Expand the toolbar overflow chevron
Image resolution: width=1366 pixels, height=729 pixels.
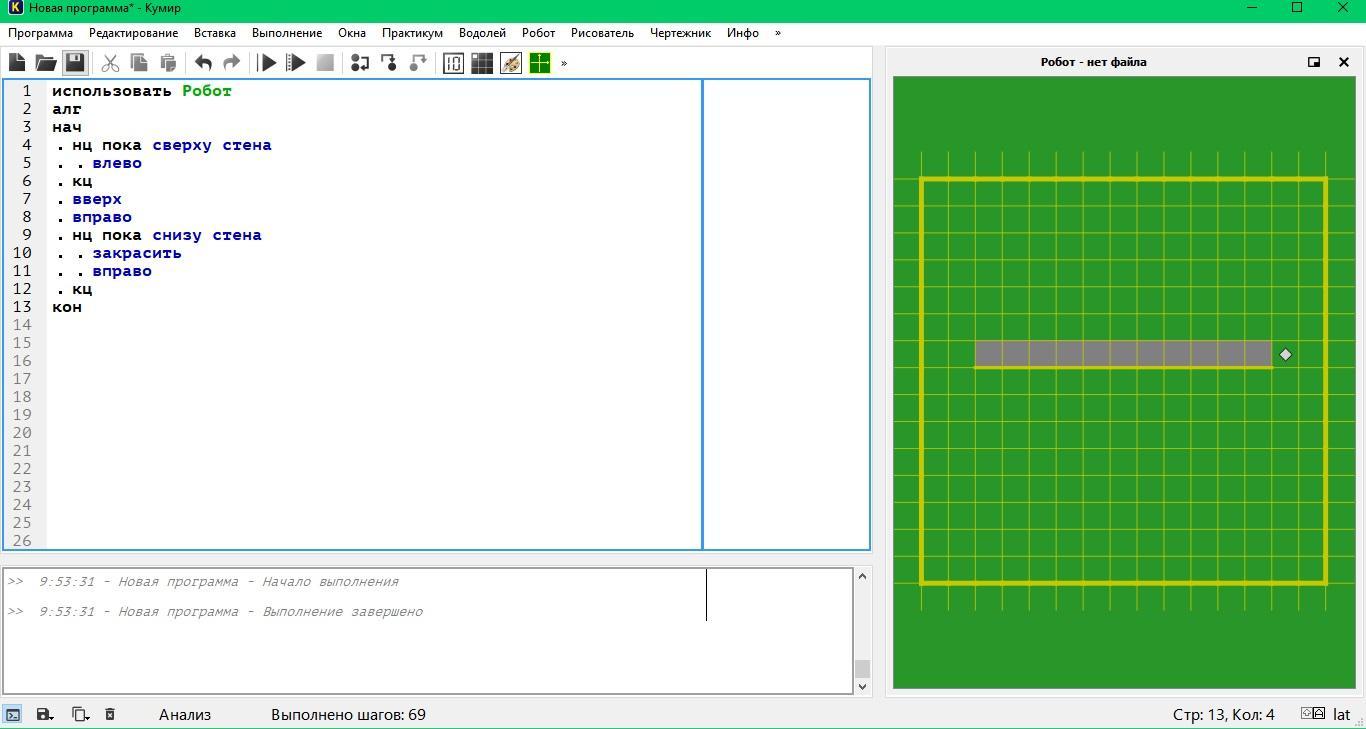tap(564, 63)
